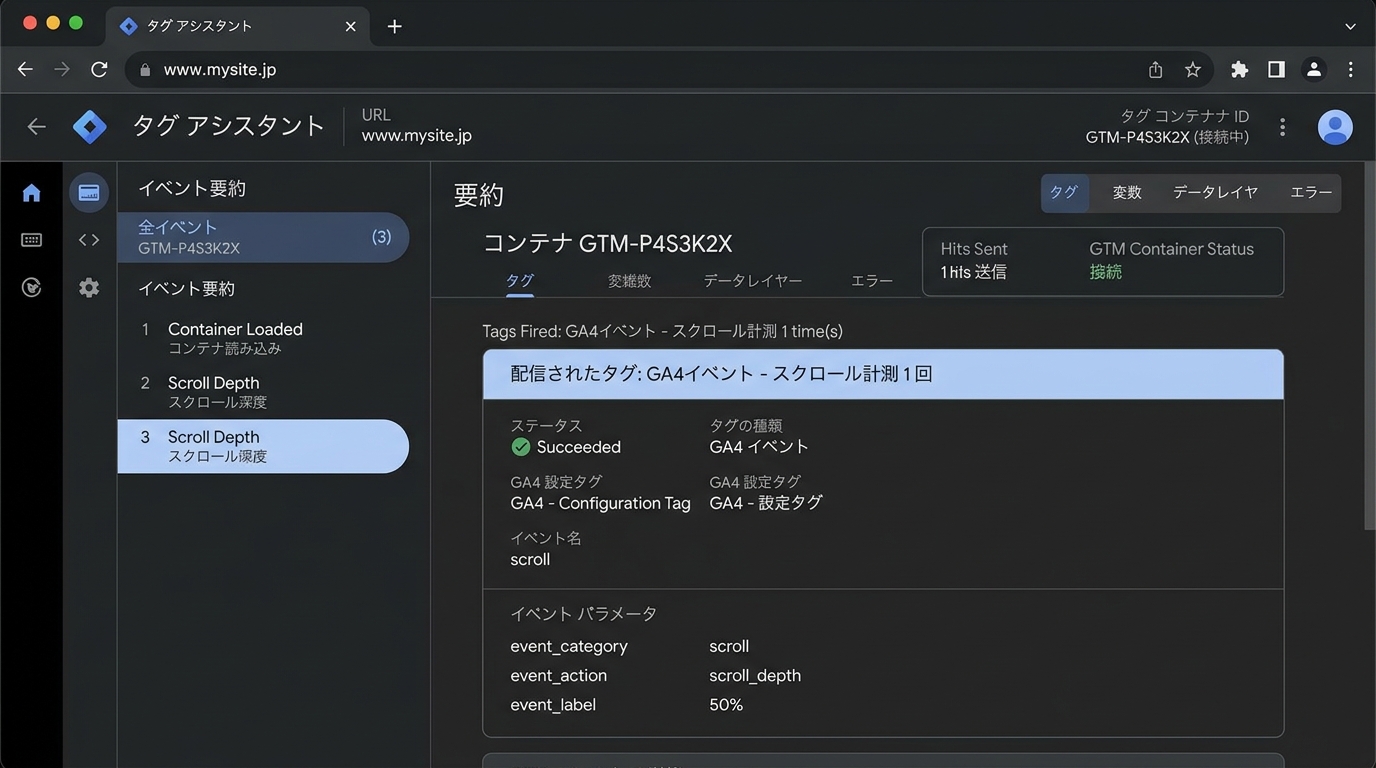The width and height of the screenshot is (1376, 768).
Task: Go to the home icon in sidebar
Action: [31, 193]
